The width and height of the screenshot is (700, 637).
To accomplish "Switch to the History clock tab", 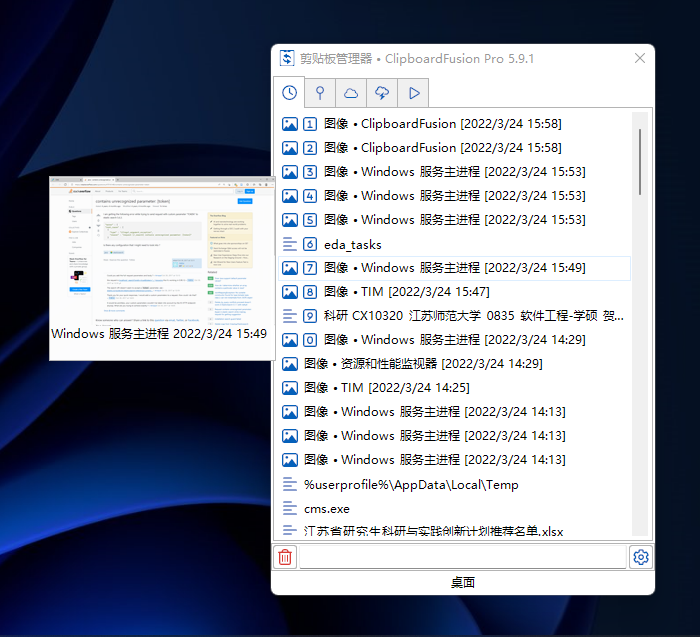I will pyautogui.click(x=289, y=93).
